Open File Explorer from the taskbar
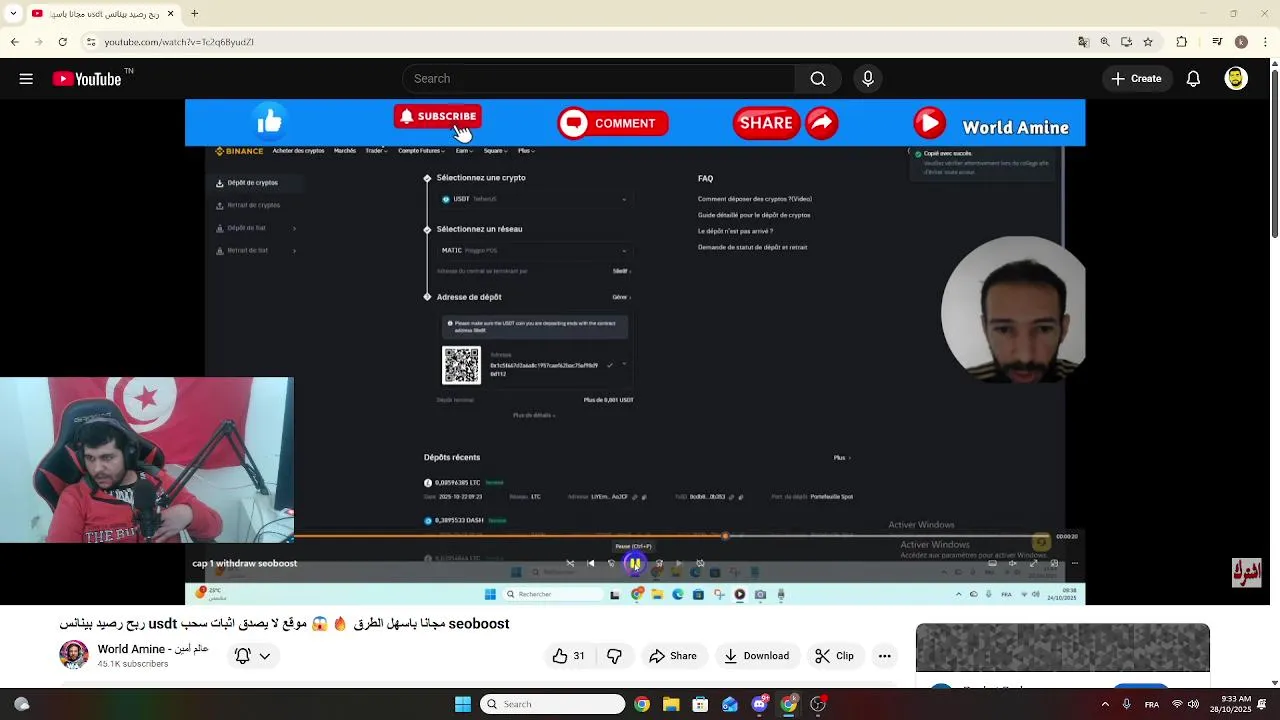 [x=671, y=704]
